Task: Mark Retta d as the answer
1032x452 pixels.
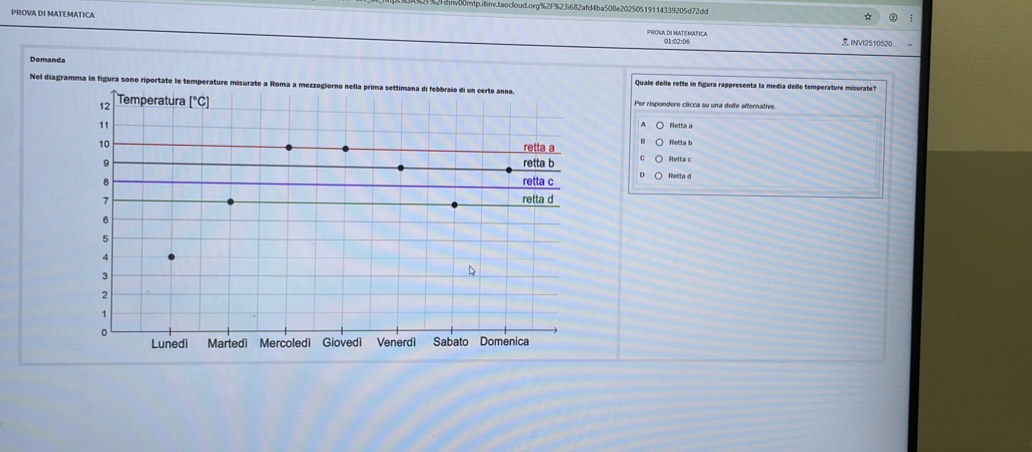Action: point(660,176)
